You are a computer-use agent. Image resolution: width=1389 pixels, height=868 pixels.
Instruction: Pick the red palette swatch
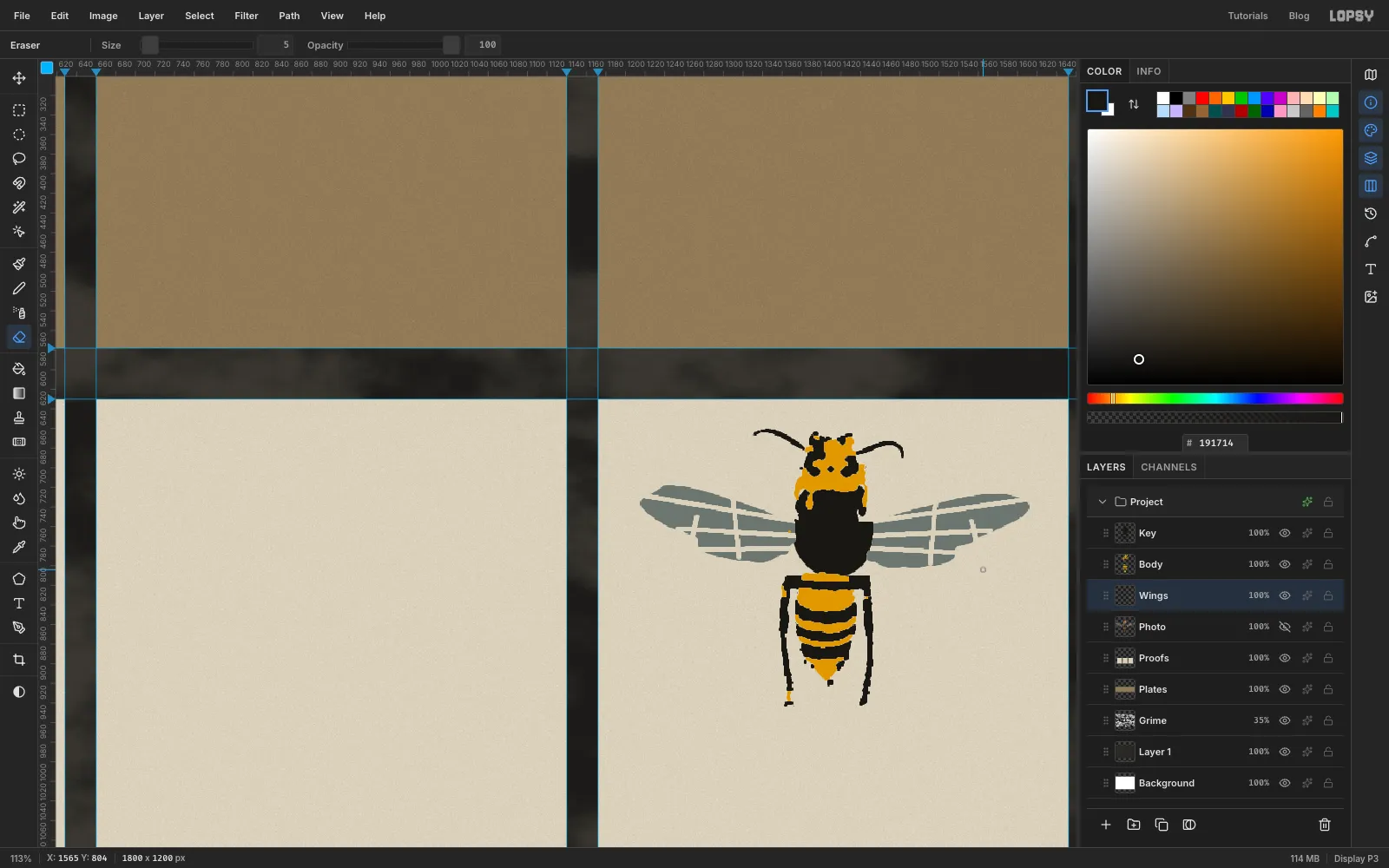pos(1202,98)
